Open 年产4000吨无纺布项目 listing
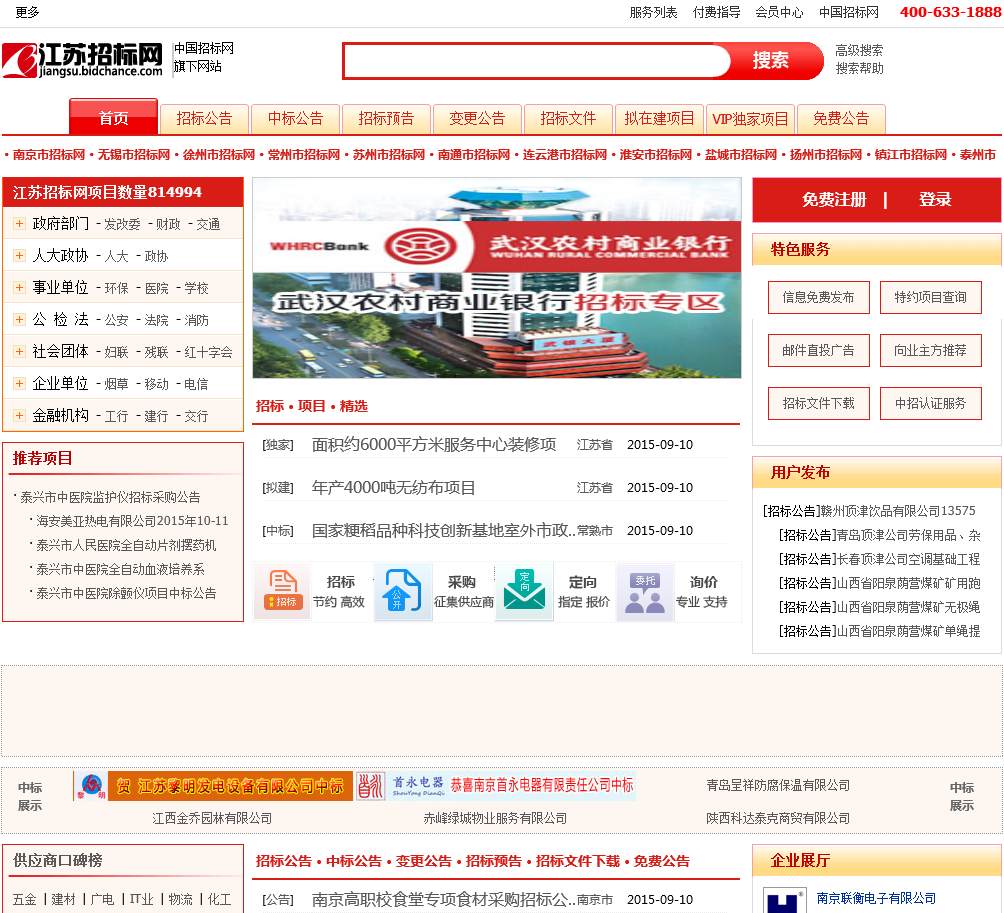The height and width of the screenshot is (913, 1004). point(393,488)
